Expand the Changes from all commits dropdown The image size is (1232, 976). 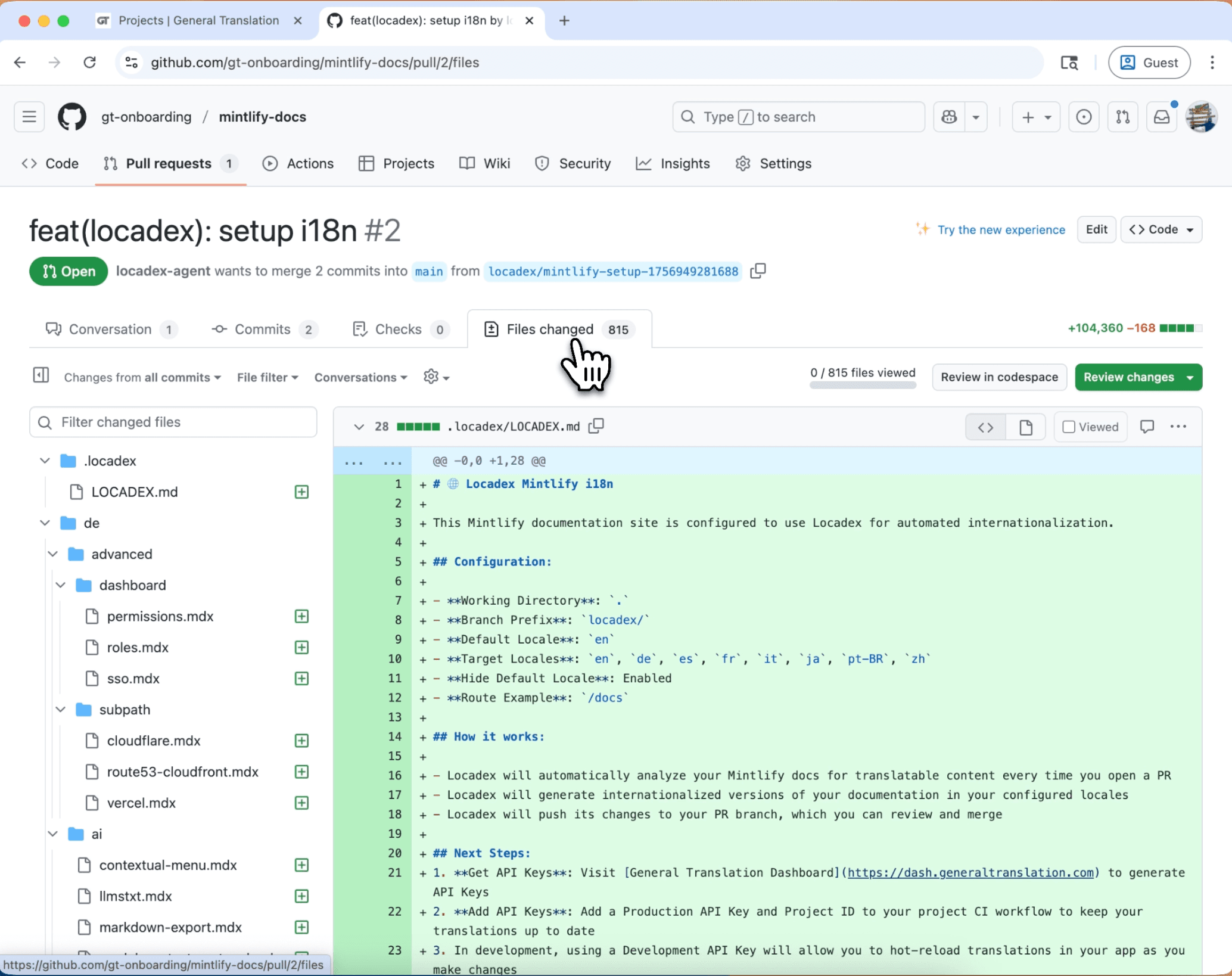(142, 377)
